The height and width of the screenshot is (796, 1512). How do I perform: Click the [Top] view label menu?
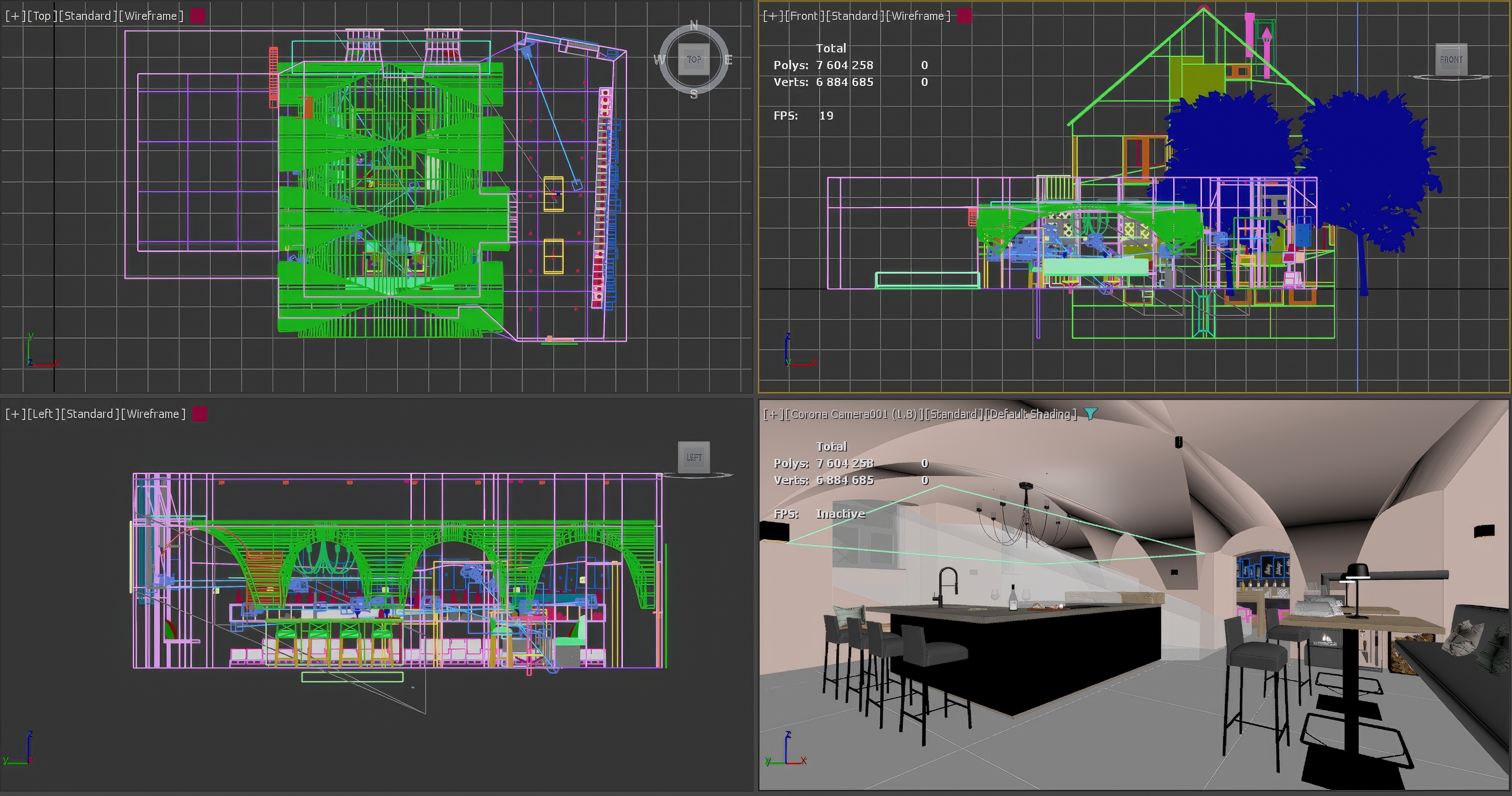pyautogui.click(x=41, y=16)
